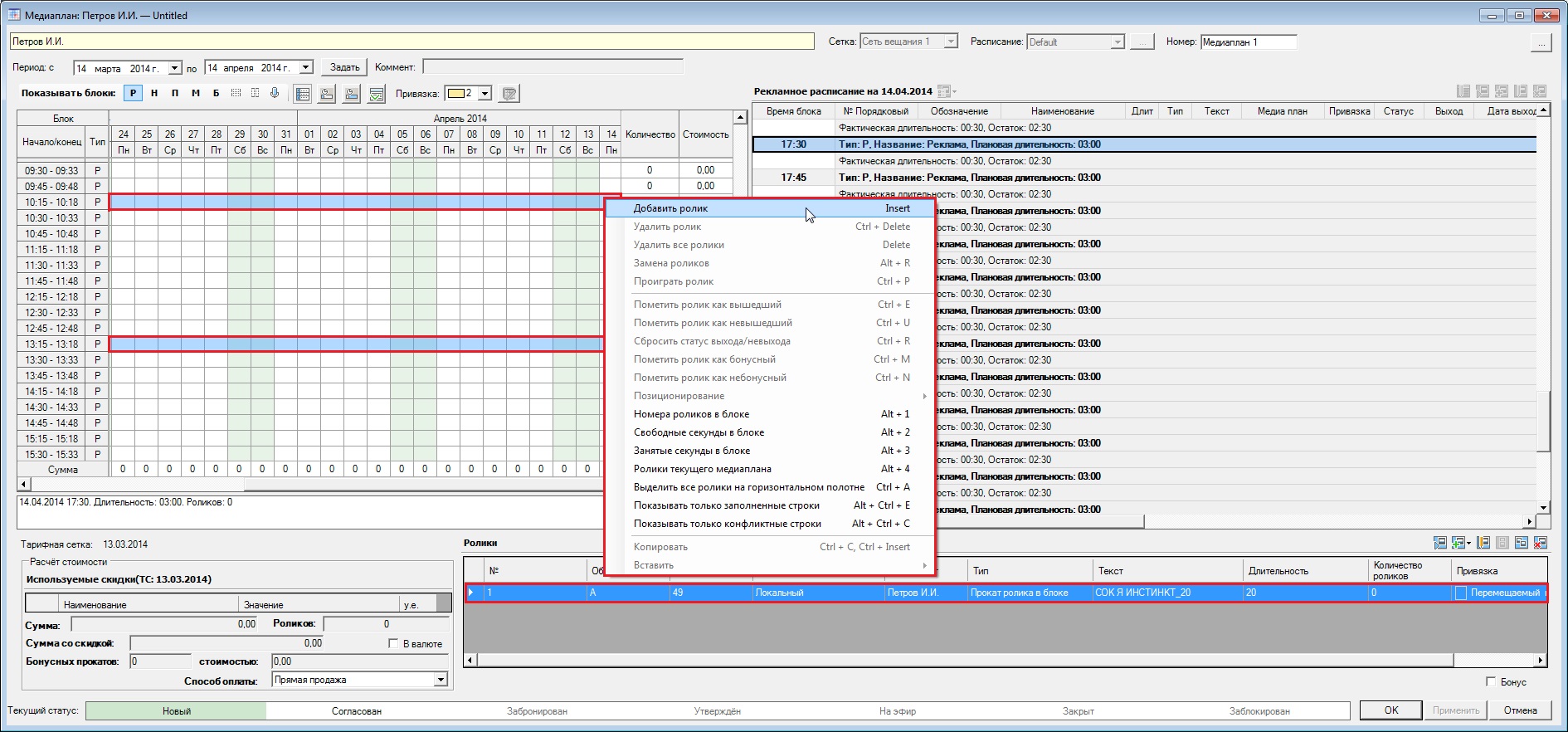Open the Расписание Default dropdown
Image resolution: width=1568 pixels, height=732 pixels.
pos(1118,41)
